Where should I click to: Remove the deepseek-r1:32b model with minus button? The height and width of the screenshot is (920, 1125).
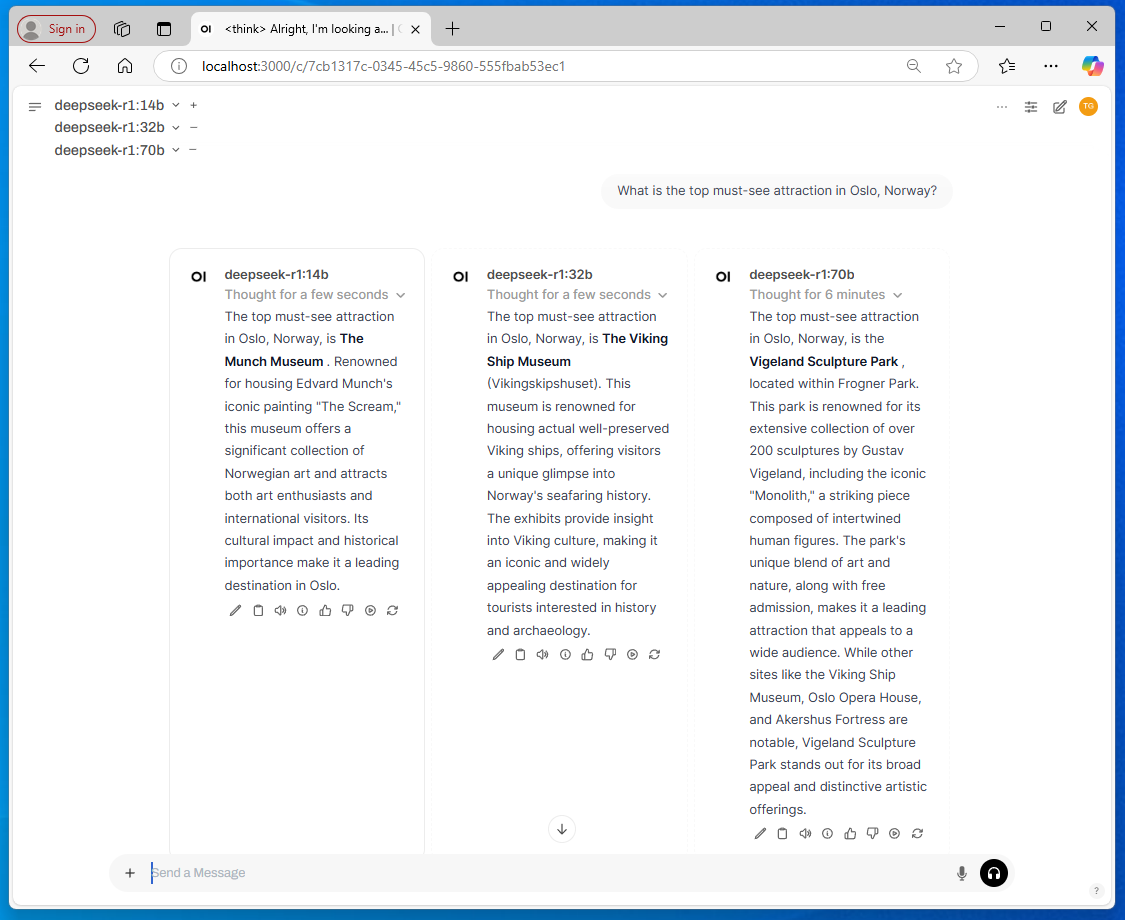[x=193, y=127]
